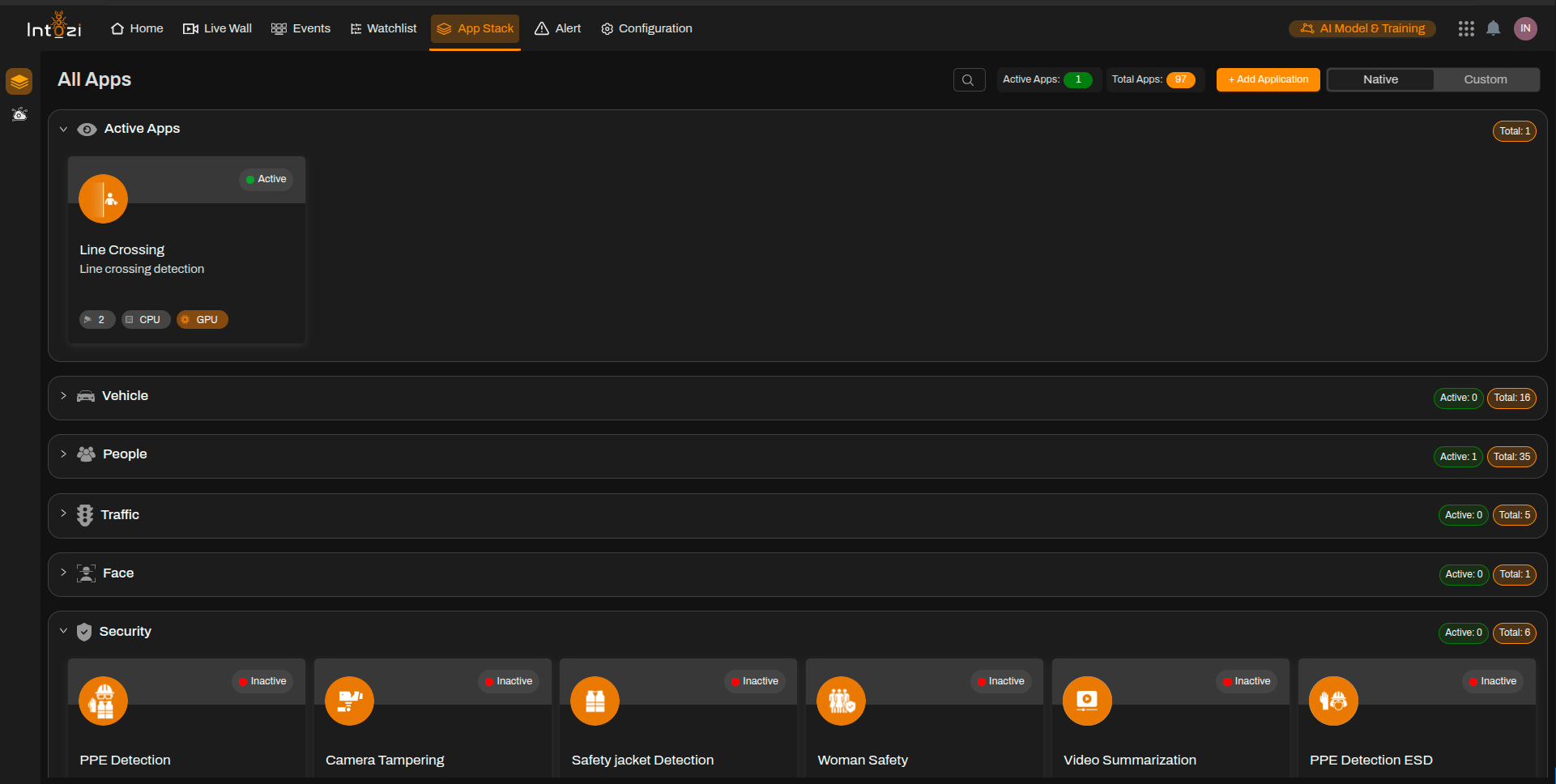
Task: Switch view to Custom apps
Action: [x=1485, y=79]
